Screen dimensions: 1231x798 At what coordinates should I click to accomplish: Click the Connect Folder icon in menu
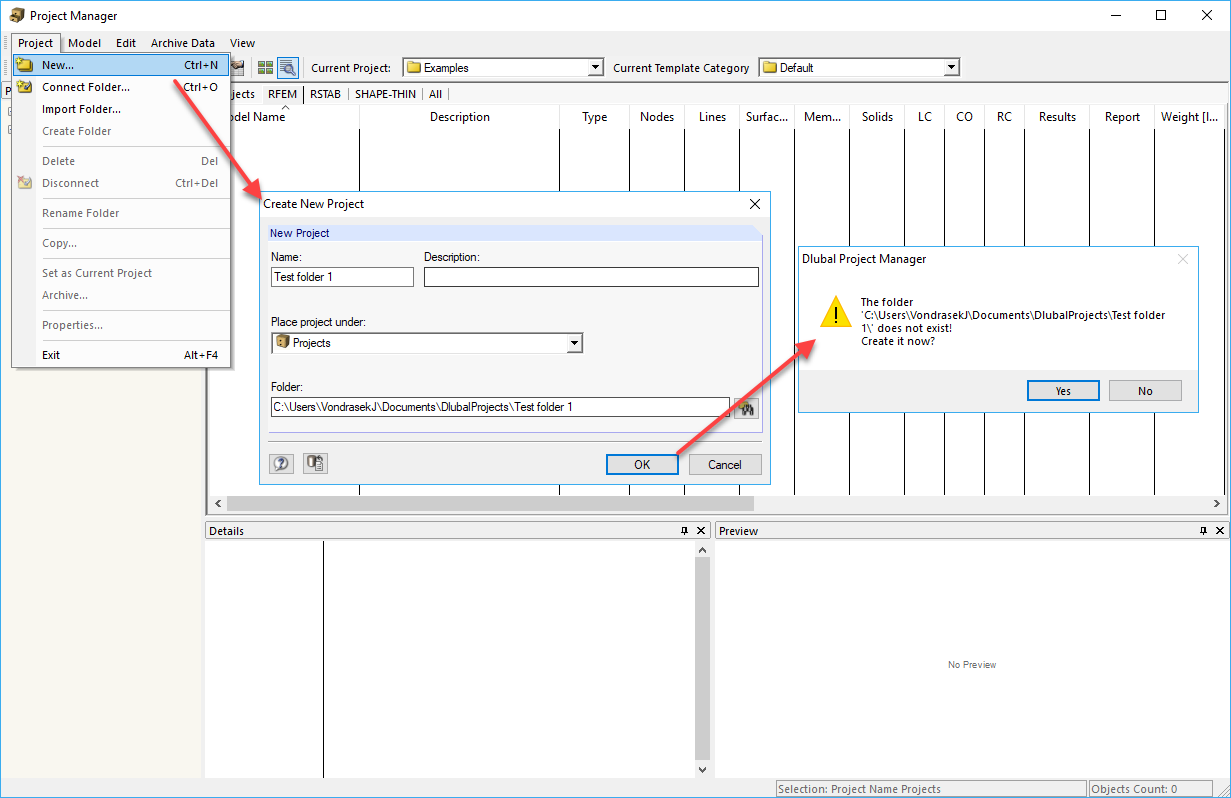tap(25, 87)
